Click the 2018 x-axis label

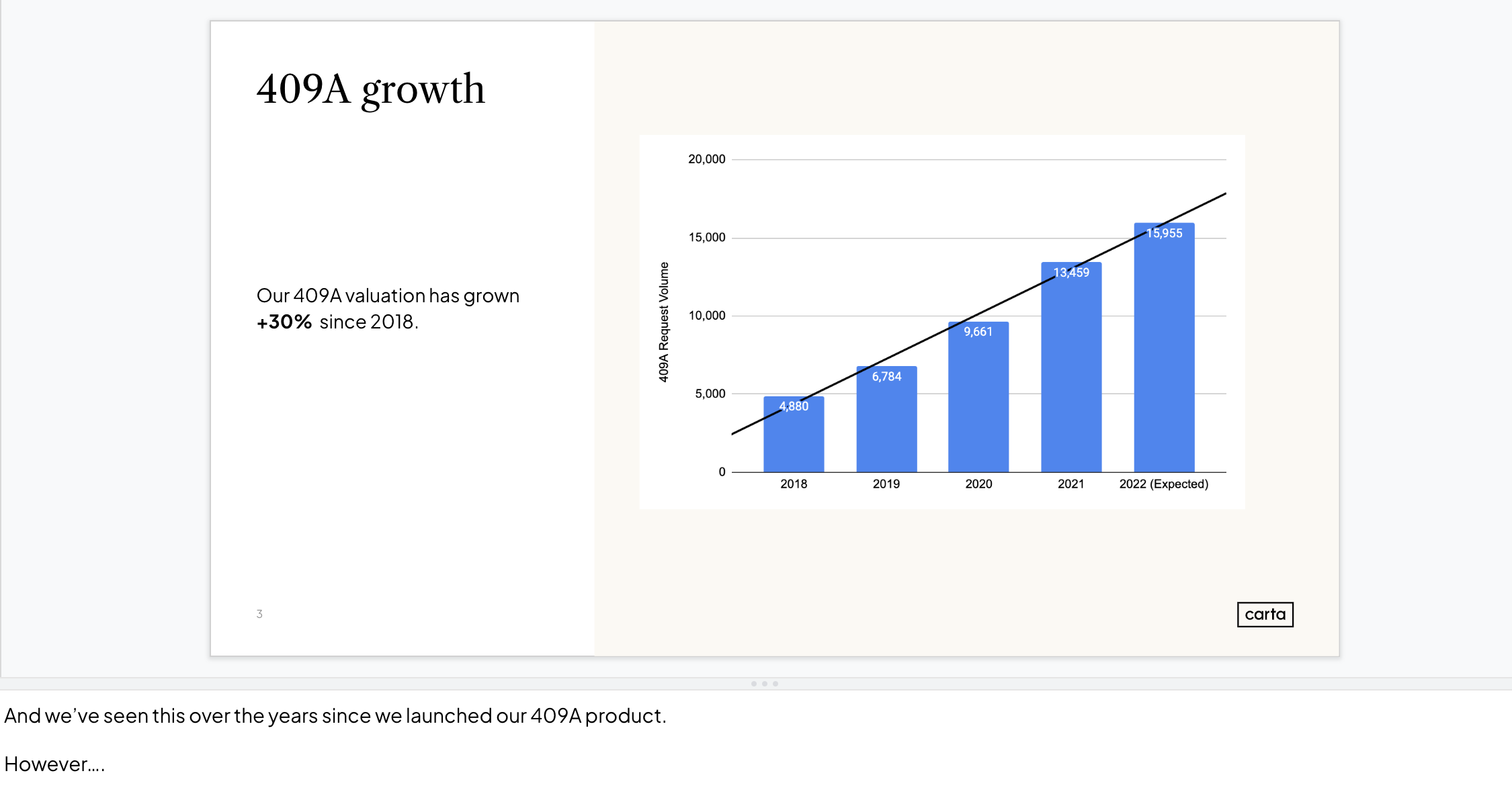click(794, 484)
